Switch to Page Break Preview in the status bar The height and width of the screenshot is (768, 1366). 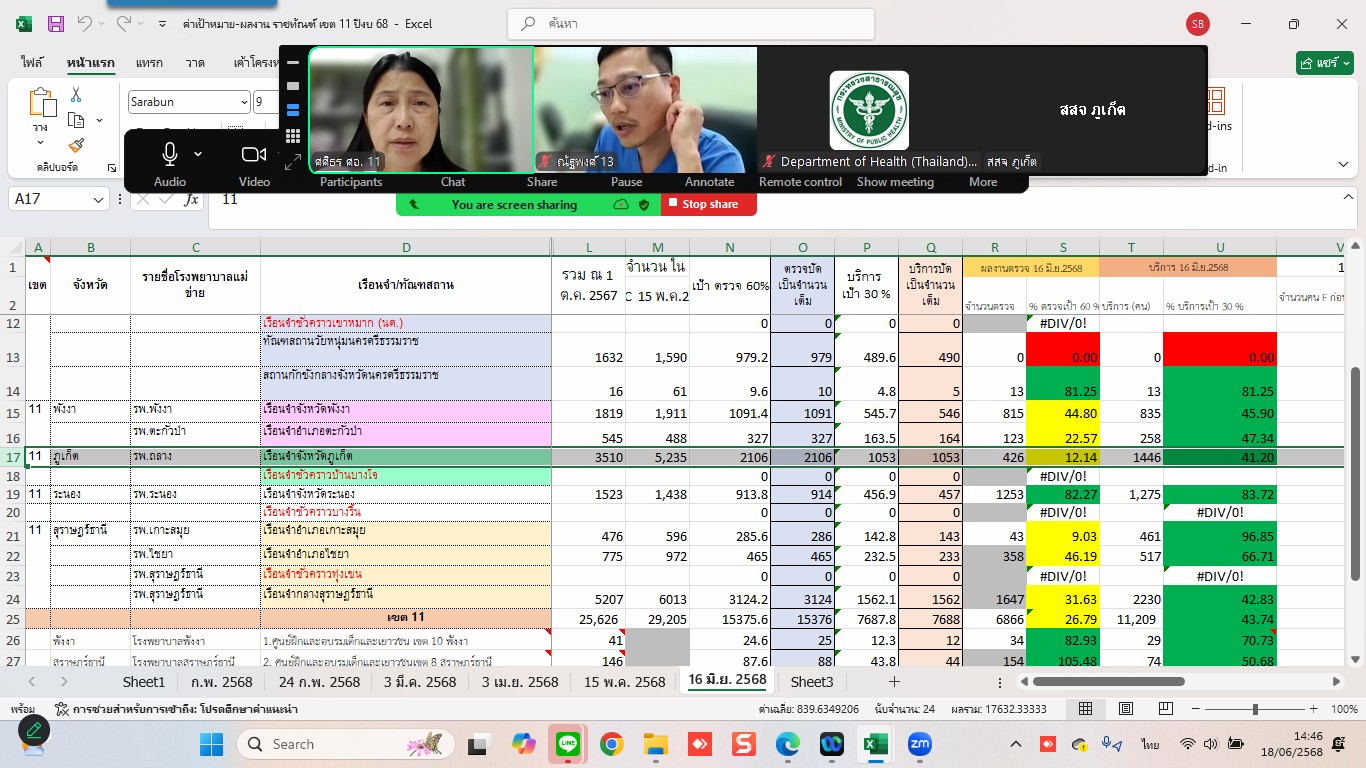(1166, 709)
